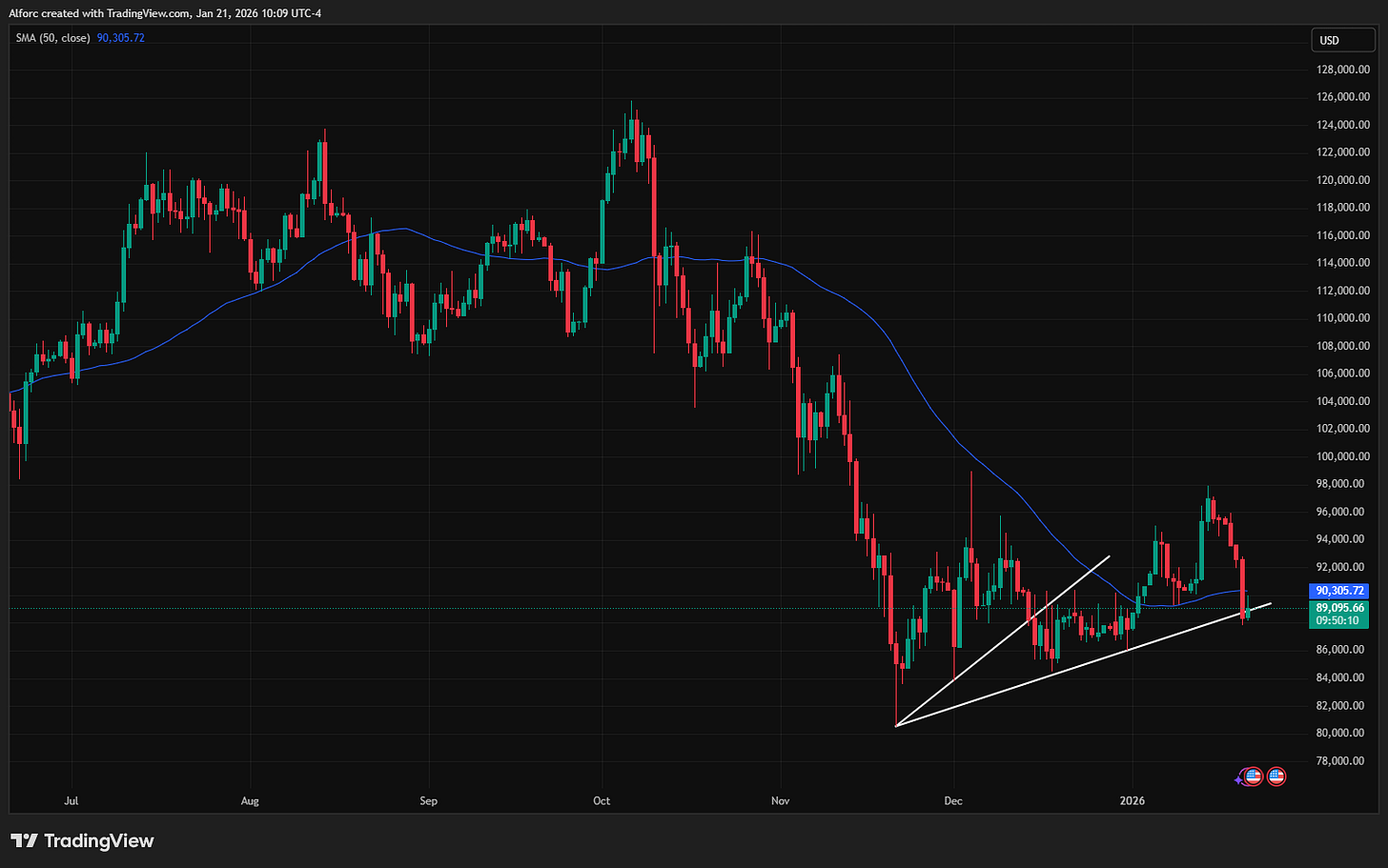
Task: Click the green 89,095.66 current price tag
Action: pos(1340,608)
